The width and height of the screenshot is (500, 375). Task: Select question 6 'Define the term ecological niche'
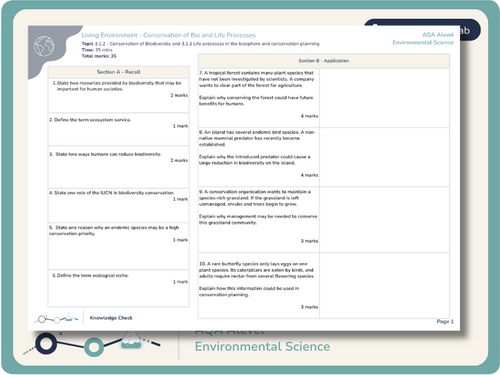tap(90, 275)
